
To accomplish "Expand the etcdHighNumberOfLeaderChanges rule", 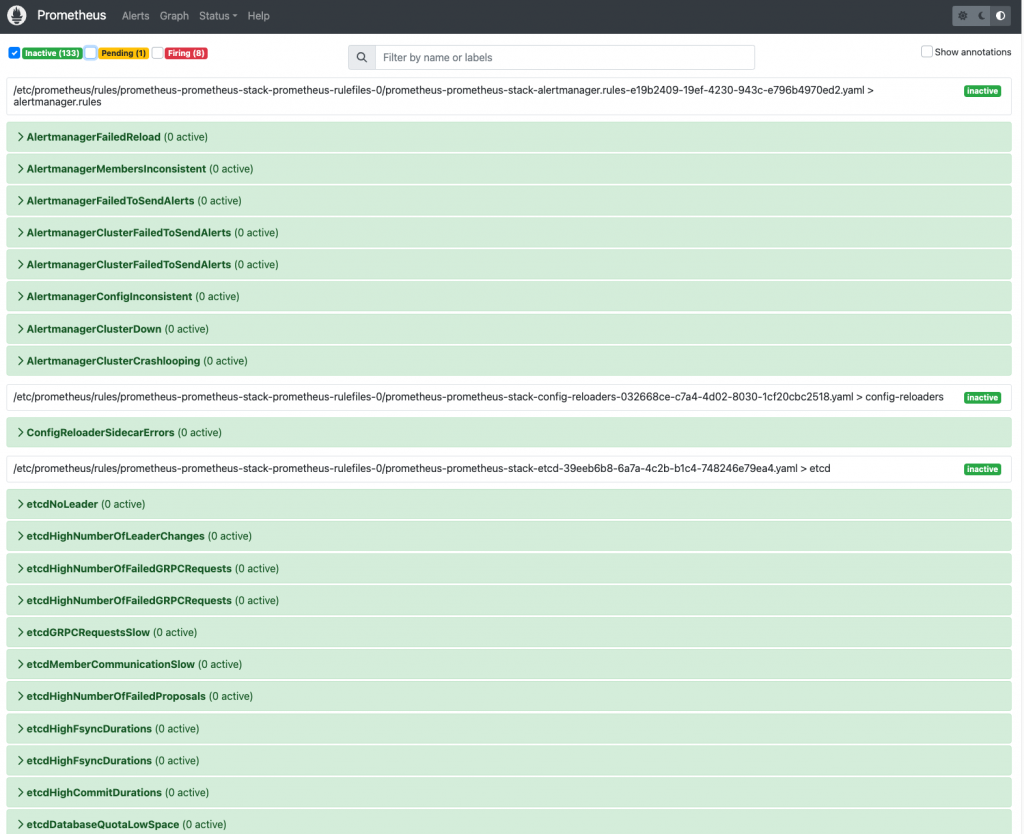I will tap(509, 536).
